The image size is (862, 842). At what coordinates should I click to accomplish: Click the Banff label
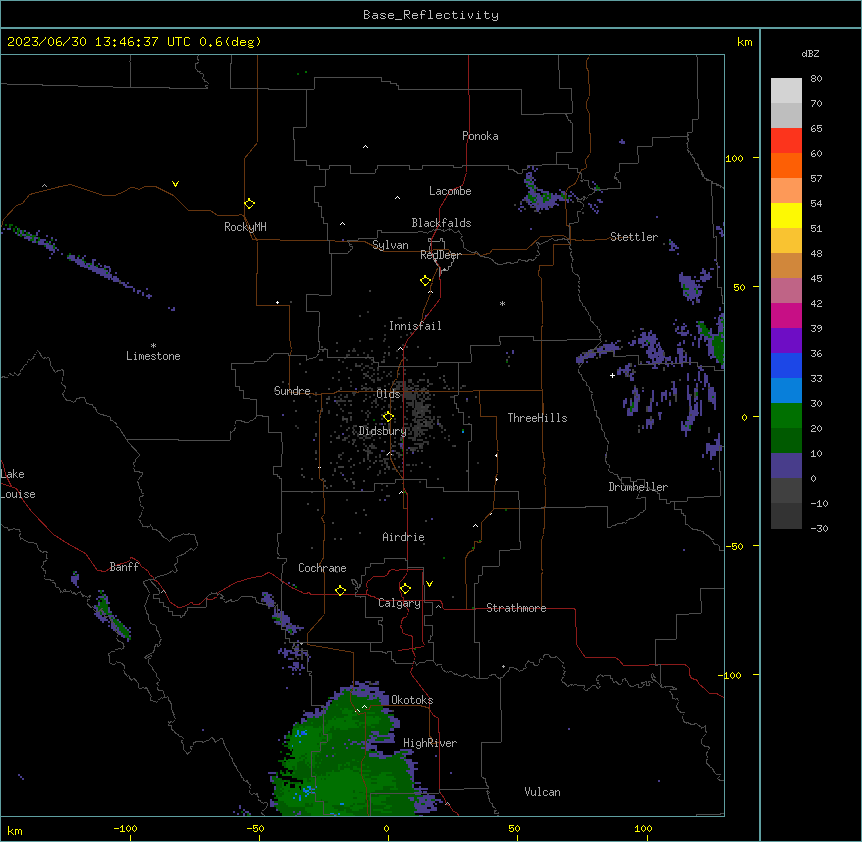pos(124,567)
